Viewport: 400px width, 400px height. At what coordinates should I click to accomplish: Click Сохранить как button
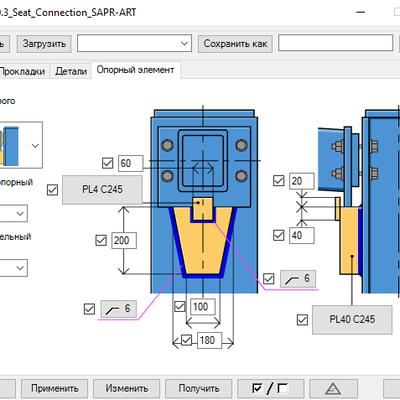[235, 44]
